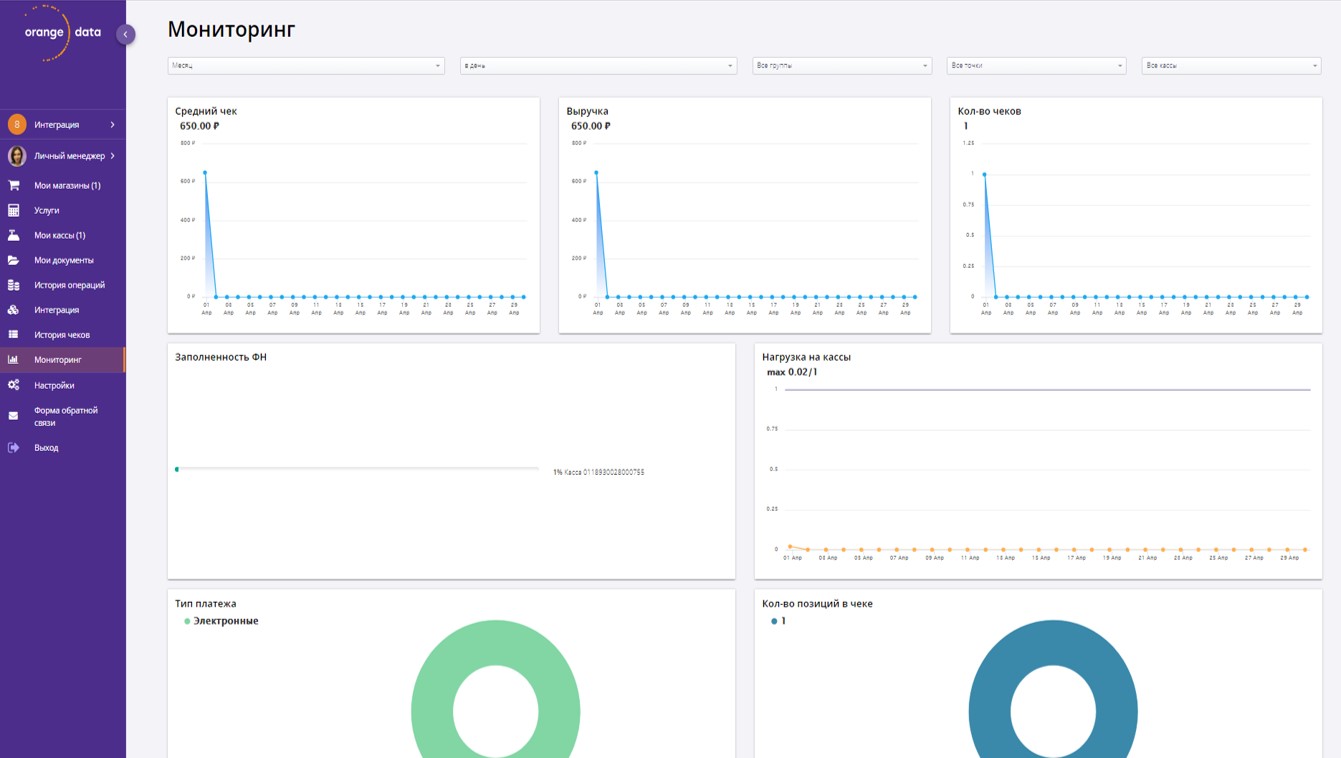Viewport: 1341px width, 758px height.
Task: Click the calculator icon next to Услуги
Action: [14, 210]
